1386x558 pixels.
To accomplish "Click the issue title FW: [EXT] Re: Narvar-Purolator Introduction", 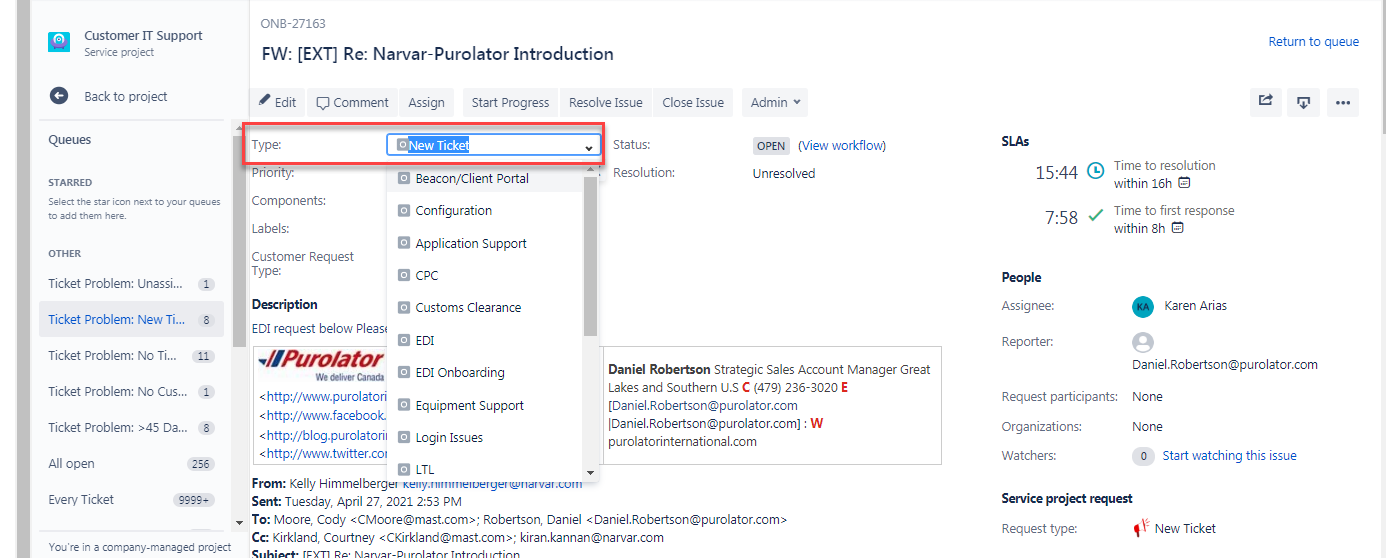I will 438,54.
